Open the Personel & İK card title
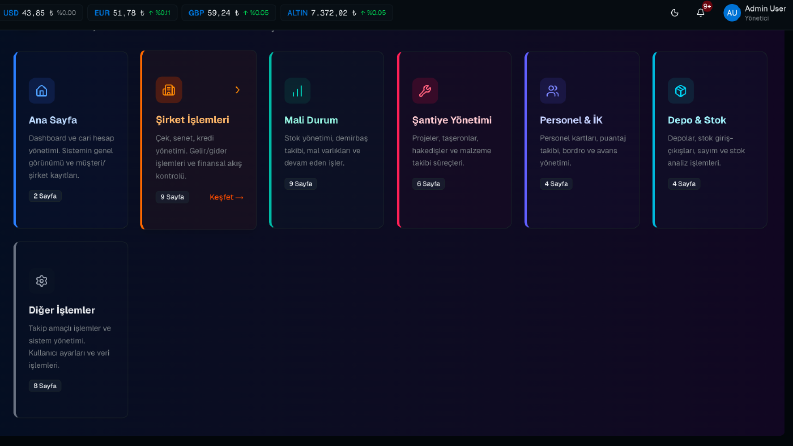Screen dimensions: 793x446 tap(571, 120)
